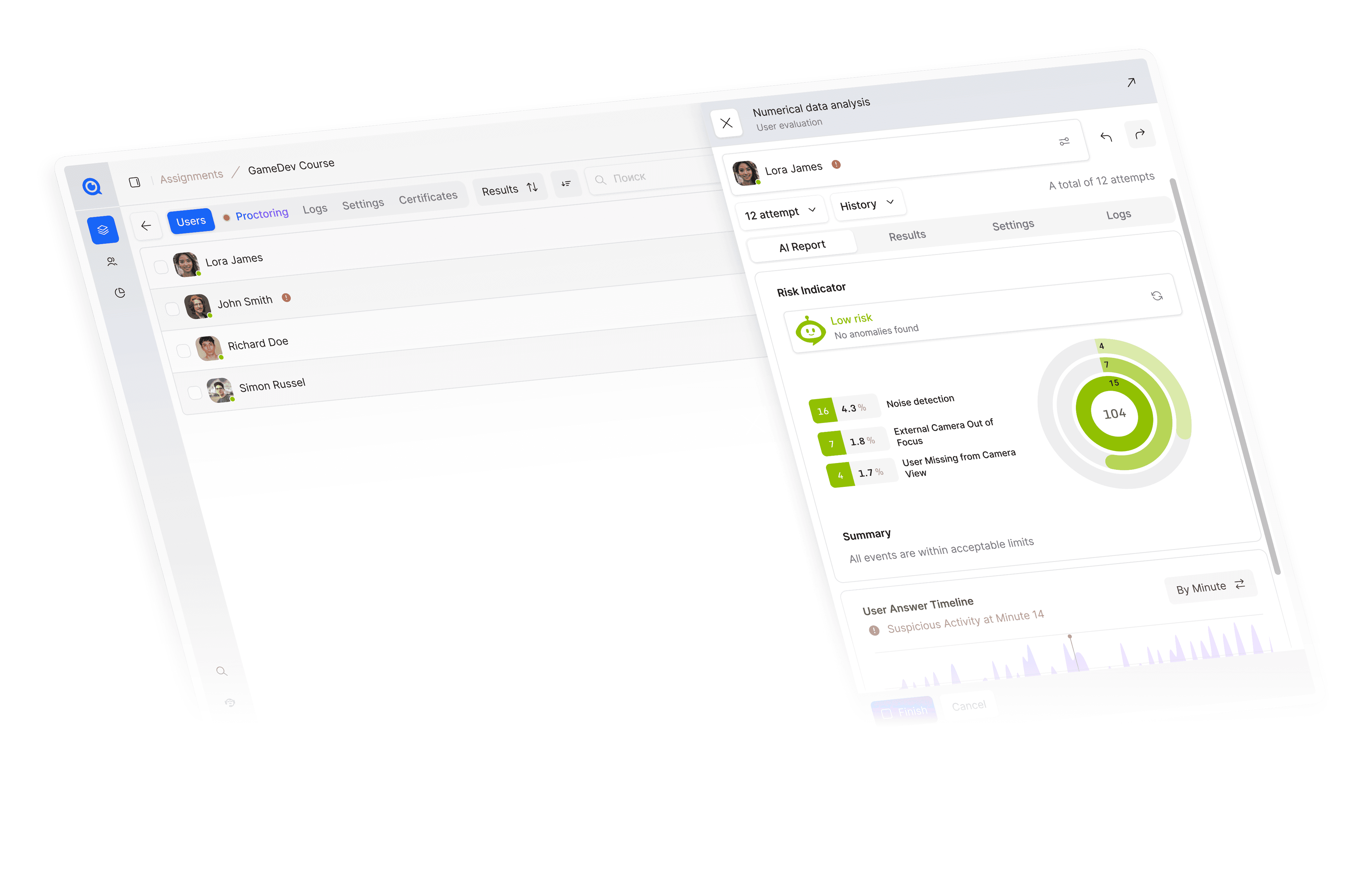The width and height of the screenshot is (1372, 894).
Task: Click the undo arrow in evaluation panel
Action: pyautogui.click(x=1106, y=137)
